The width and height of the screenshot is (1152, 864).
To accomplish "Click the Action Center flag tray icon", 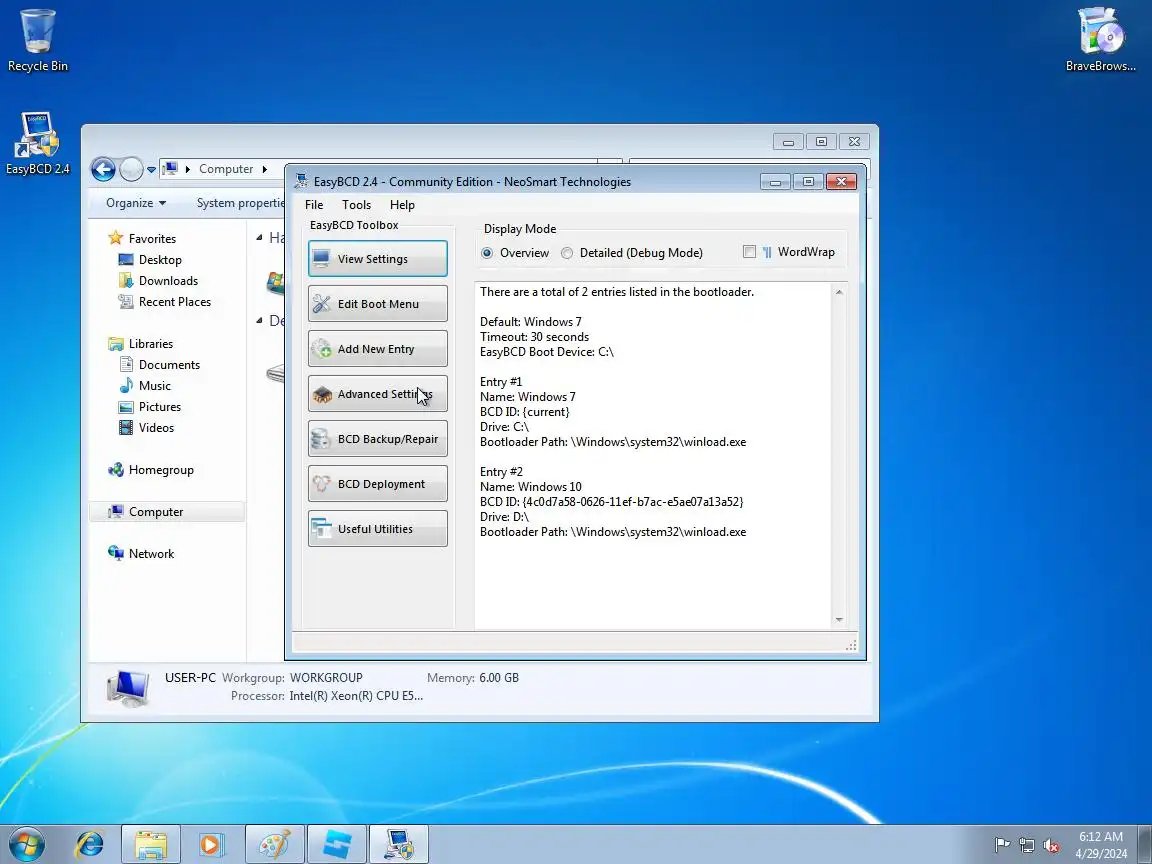I will [x=1002, y=845].
